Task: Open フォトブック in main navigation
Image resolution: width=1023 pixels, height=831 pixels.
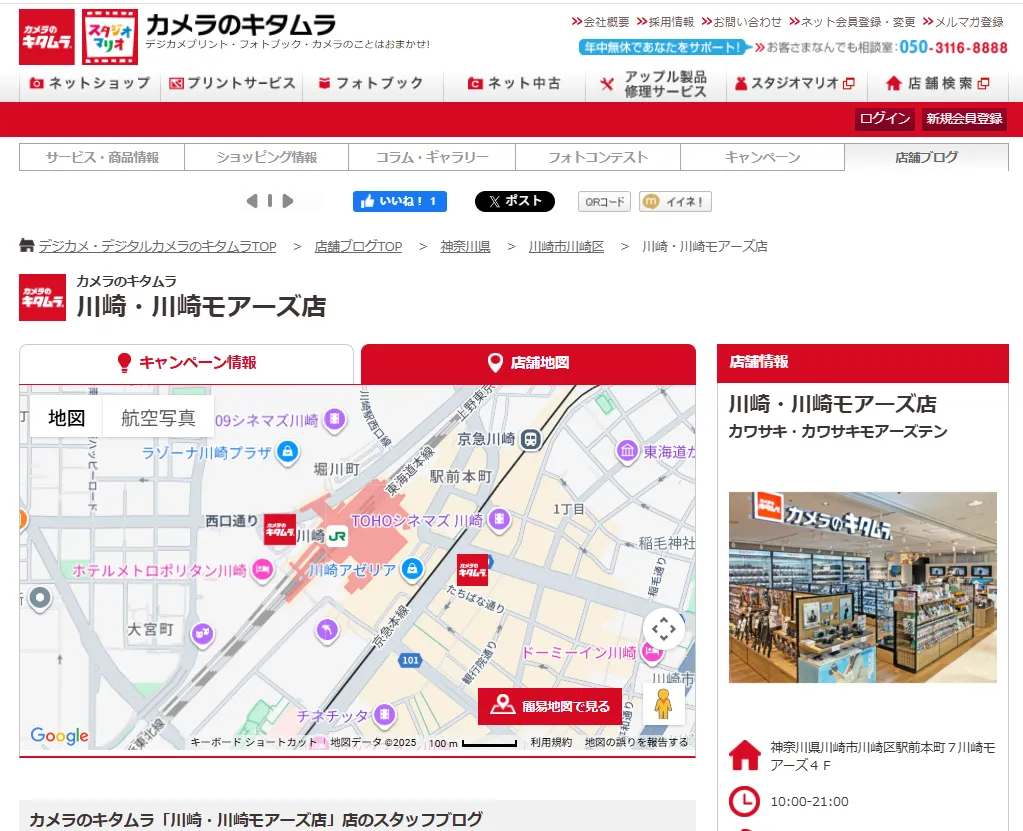Action: pos(373,83)
